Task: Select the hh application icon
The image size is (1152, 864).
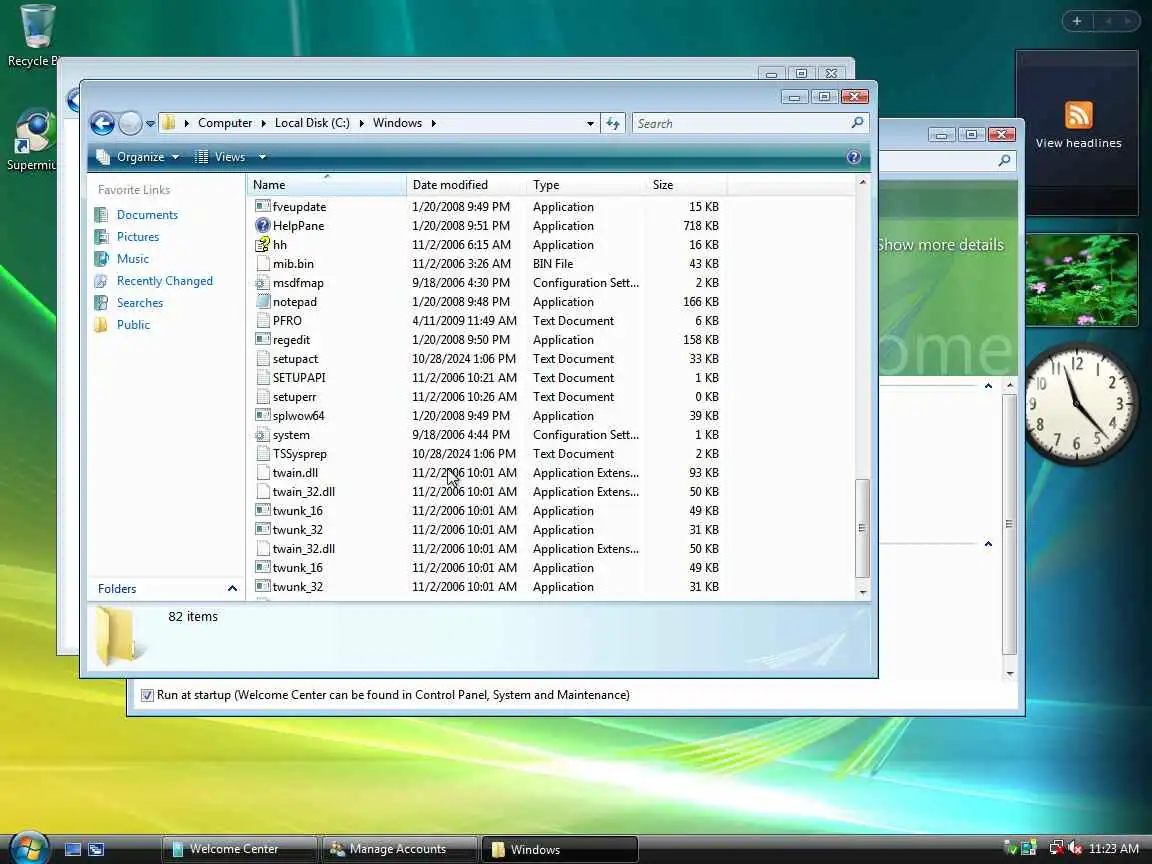Action: tap(262, 245)
